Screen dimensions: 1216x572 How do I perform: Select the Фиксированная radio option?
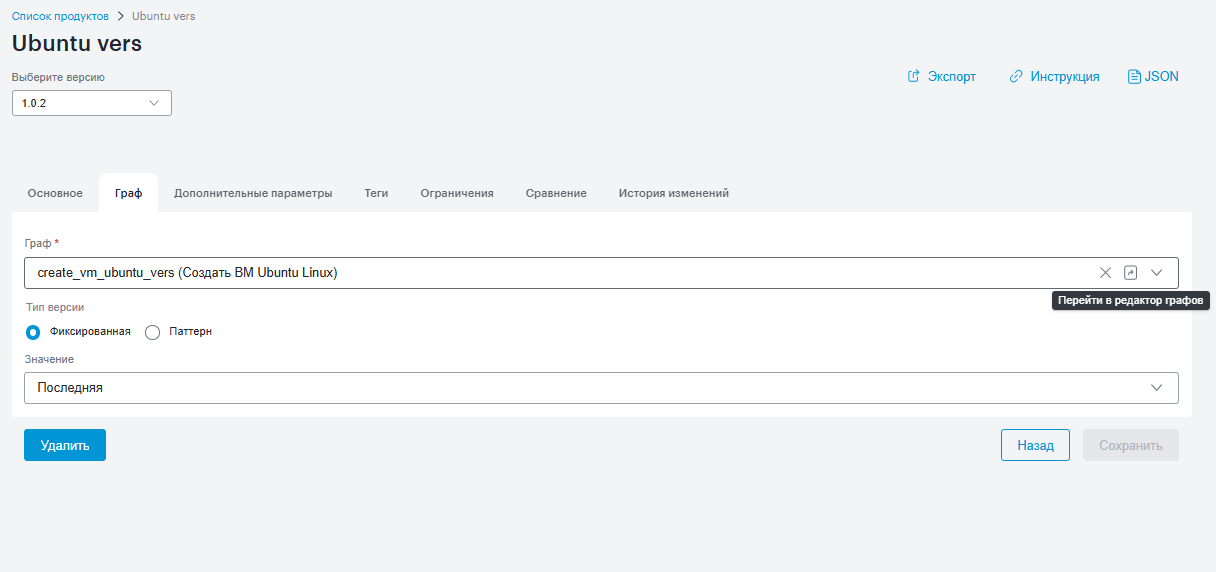click(33, 332)
